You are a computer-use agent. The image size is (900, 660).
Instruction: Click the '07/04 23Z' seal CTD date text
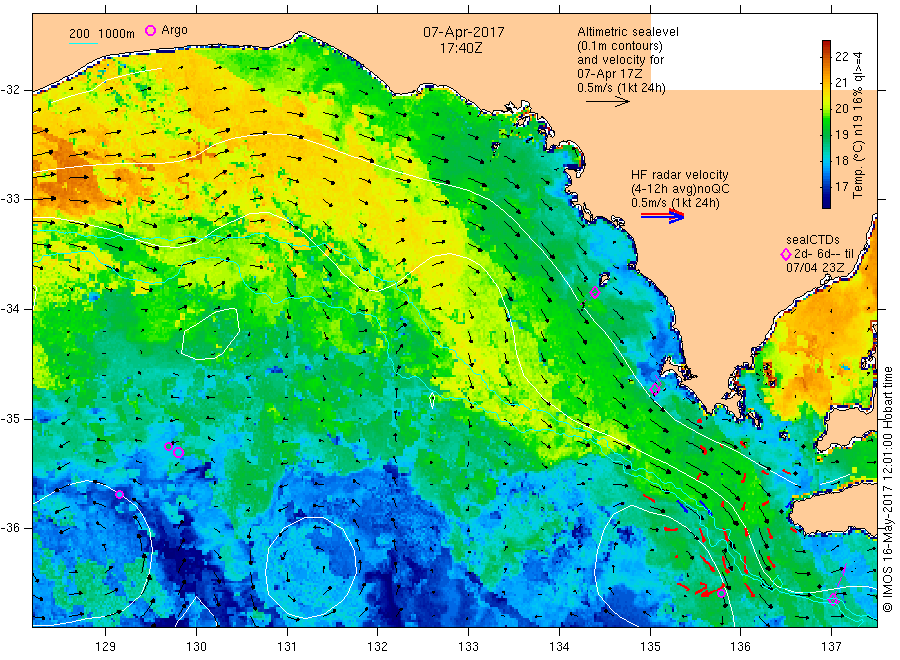point(815,268)
